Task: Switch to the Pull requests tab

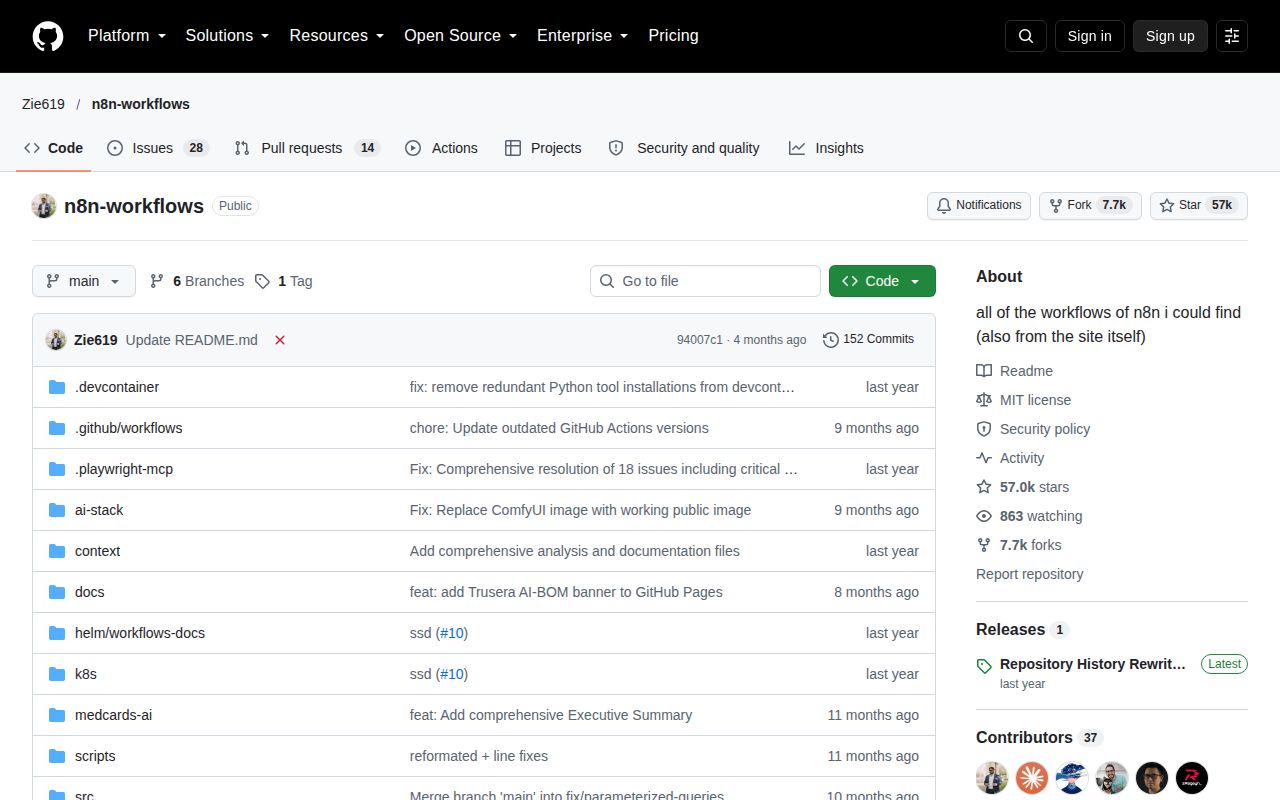Action: click(x=307, y=148)
